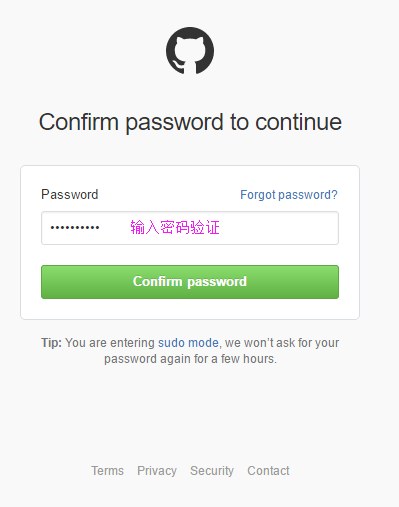Click the word 'continue' in the heading
Image resolution: width=399 pixels, height=507 pixels.
pyautogui.click(x=298, y=122)
